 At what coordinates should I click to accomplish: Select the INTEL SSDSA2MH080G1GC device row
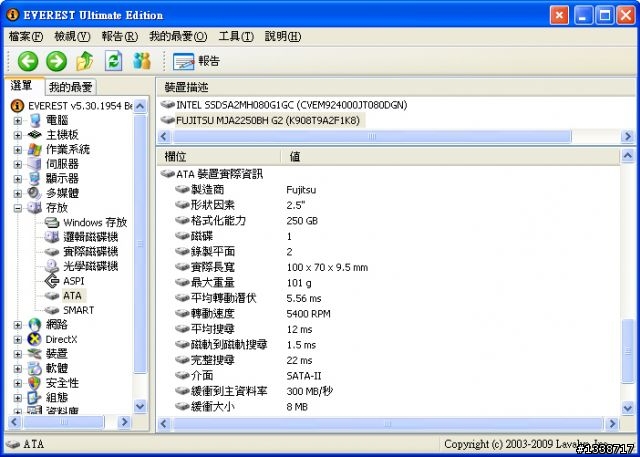[x=284, y=105]
